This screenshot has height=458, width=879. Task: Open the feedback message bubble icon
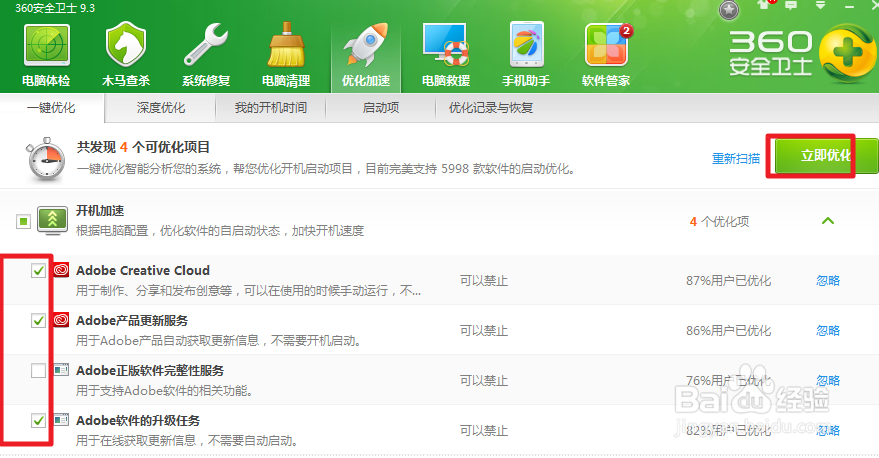coord(791,5)
